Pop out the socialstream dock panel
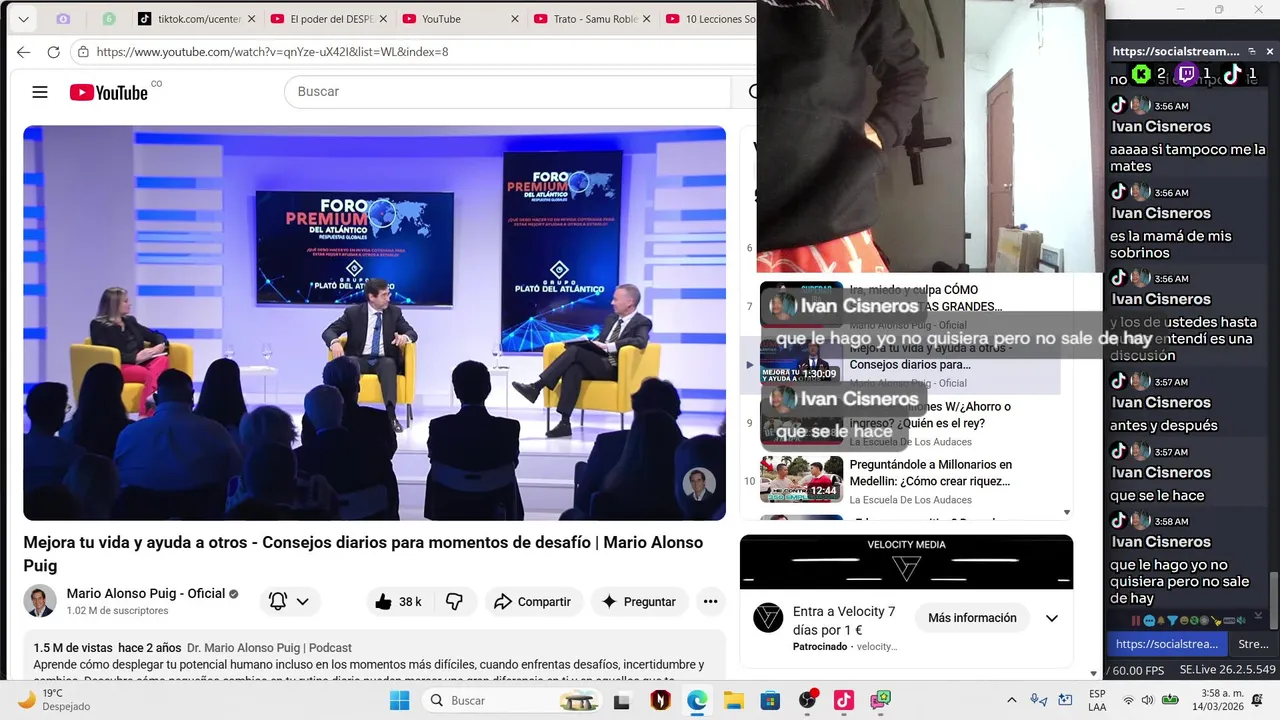 pos(1252,51)
